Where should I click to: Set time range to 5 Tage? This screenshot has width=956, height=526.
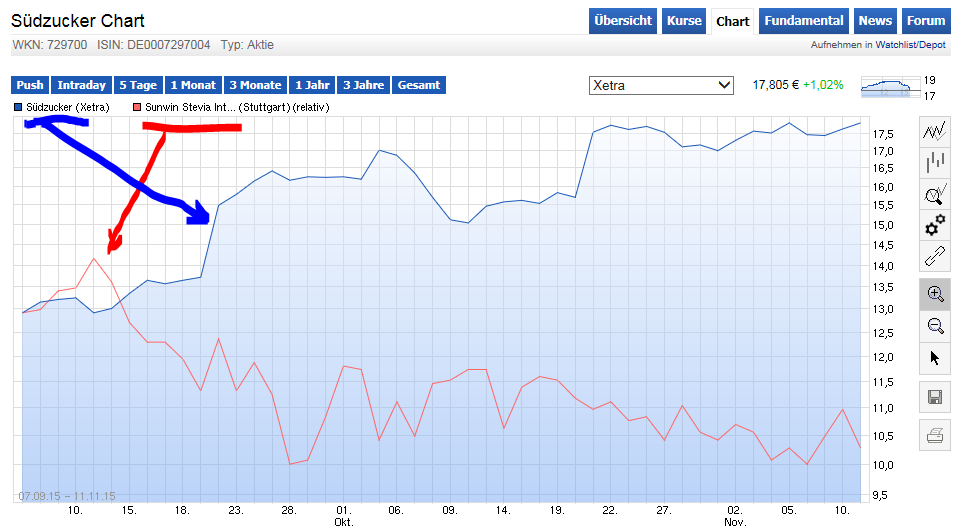pyautogui.click(x=138, y=85)
